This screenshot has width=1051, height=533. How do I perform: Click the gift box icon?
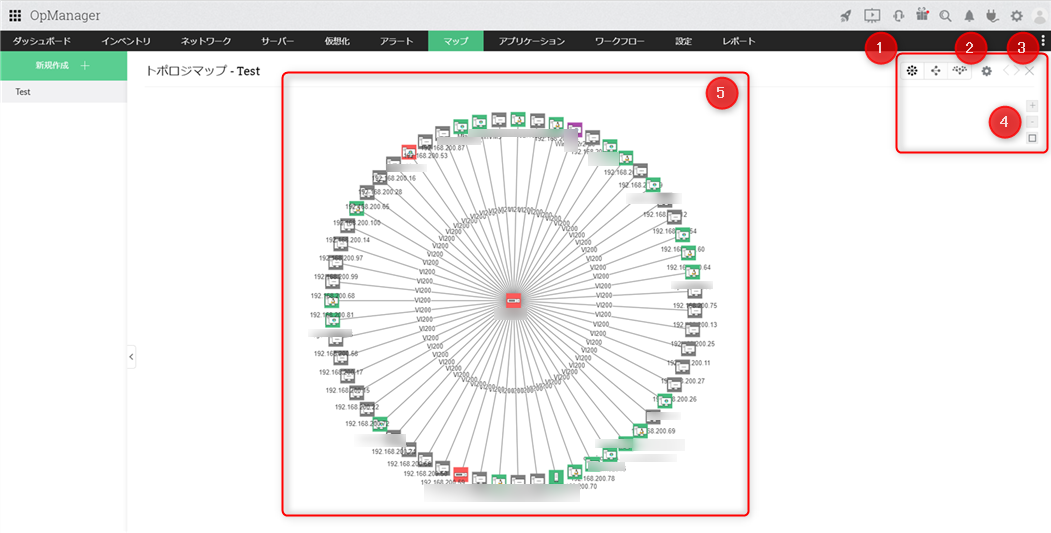click(x=922, y=15)
